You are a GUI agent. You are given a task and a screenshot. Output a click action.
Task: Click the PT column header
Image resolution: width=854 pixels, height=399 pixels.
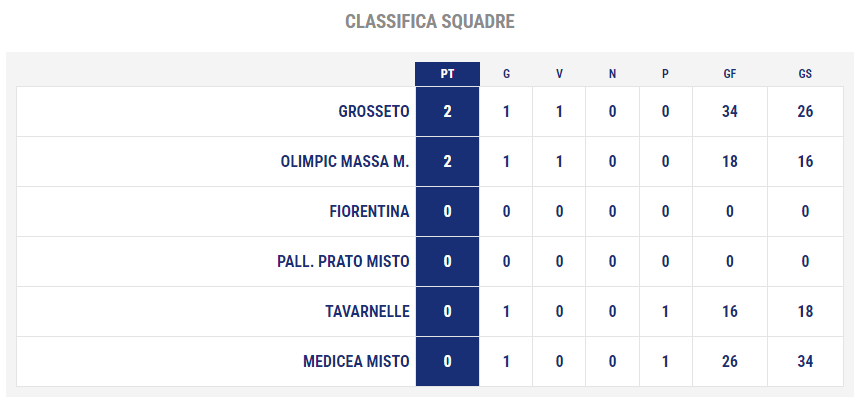tap(447, 74)
